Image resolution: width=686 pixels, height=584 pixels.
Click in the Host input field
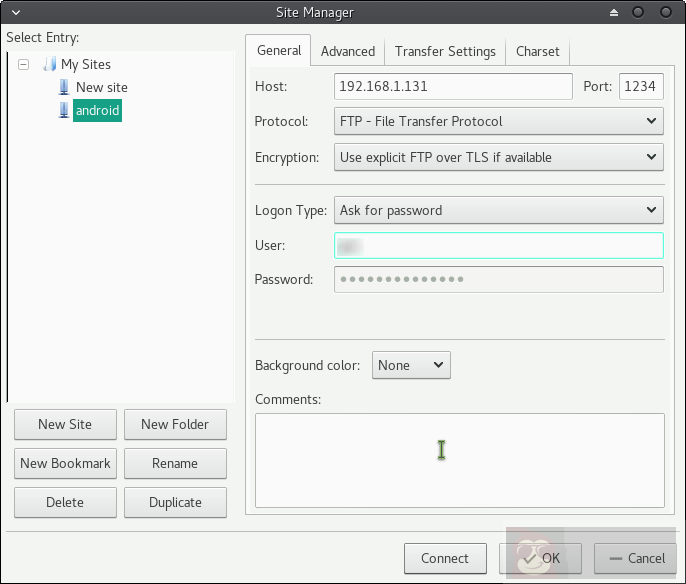pos(452,86)
